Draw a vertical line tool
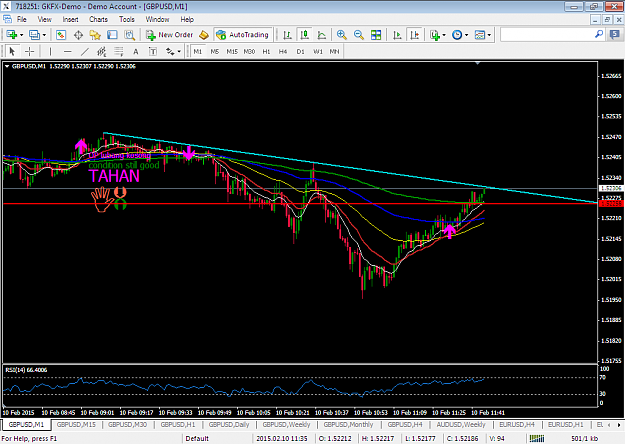625x444 pixels. coord(50,51)
